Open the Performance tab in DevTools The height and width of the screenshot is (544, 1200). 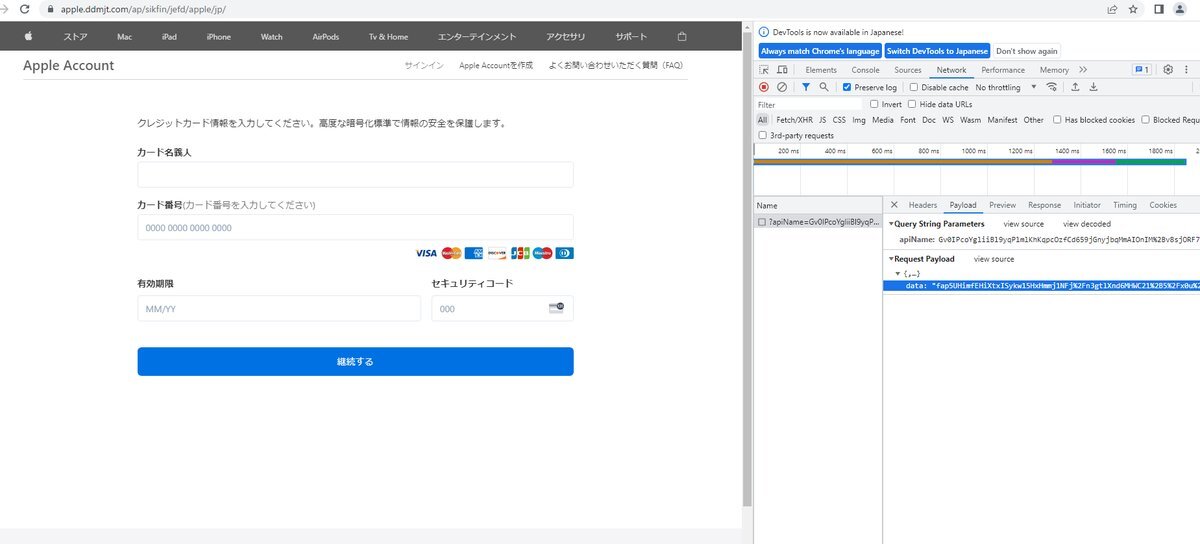click(1003, 70)
